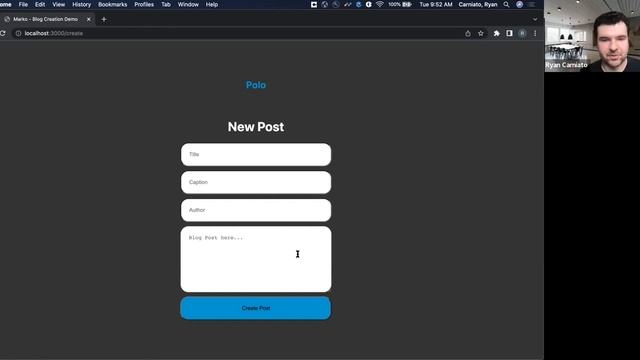The height and width of the screenshot is (360, 640).
Task: Click the square C menu bar icon
Action: pyautogui.click(x=314, y=4)
